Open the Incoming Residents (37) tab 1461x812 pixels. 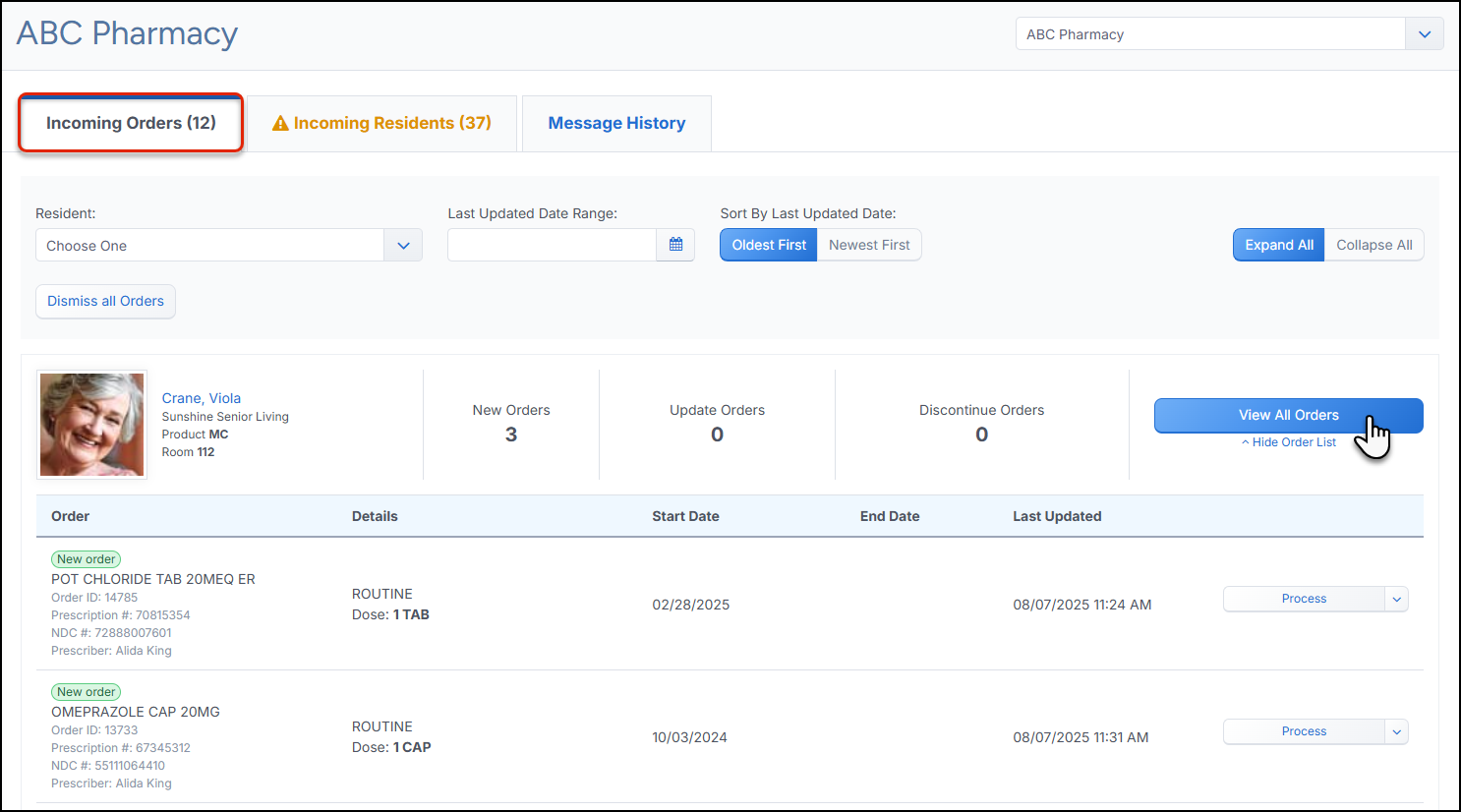pyautogui.click(x=381, y=123)
